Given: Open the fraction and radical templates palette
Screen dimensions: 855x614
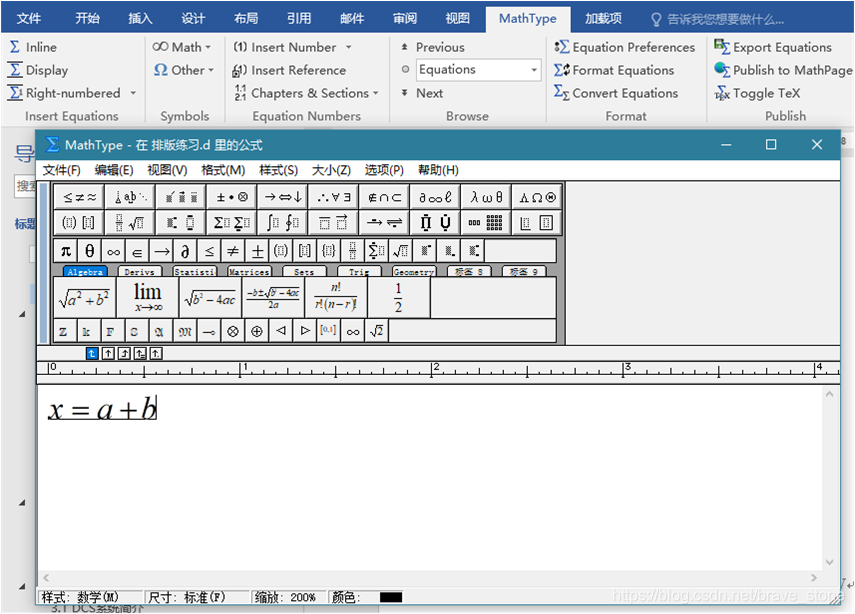Looking at the screenshot, I should point(130,222).
